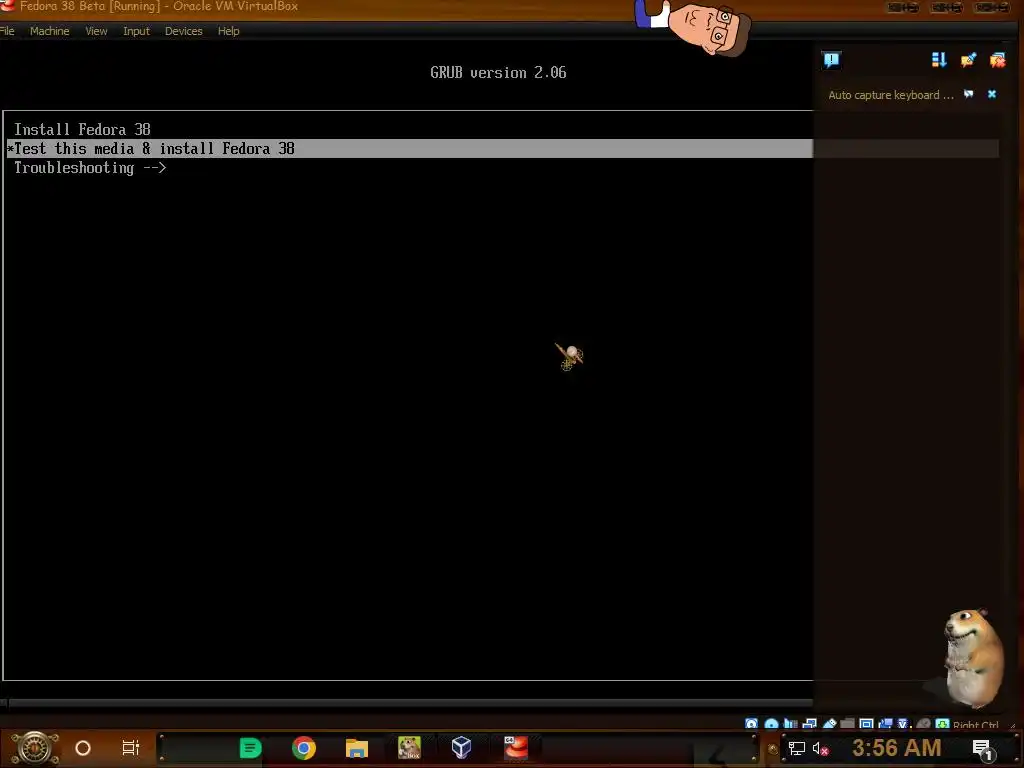Image resolution: width=1024 pixels, height=768 pixels.
Task: Click the virtualization CPU status icon
Action: (x=904, y=724)
